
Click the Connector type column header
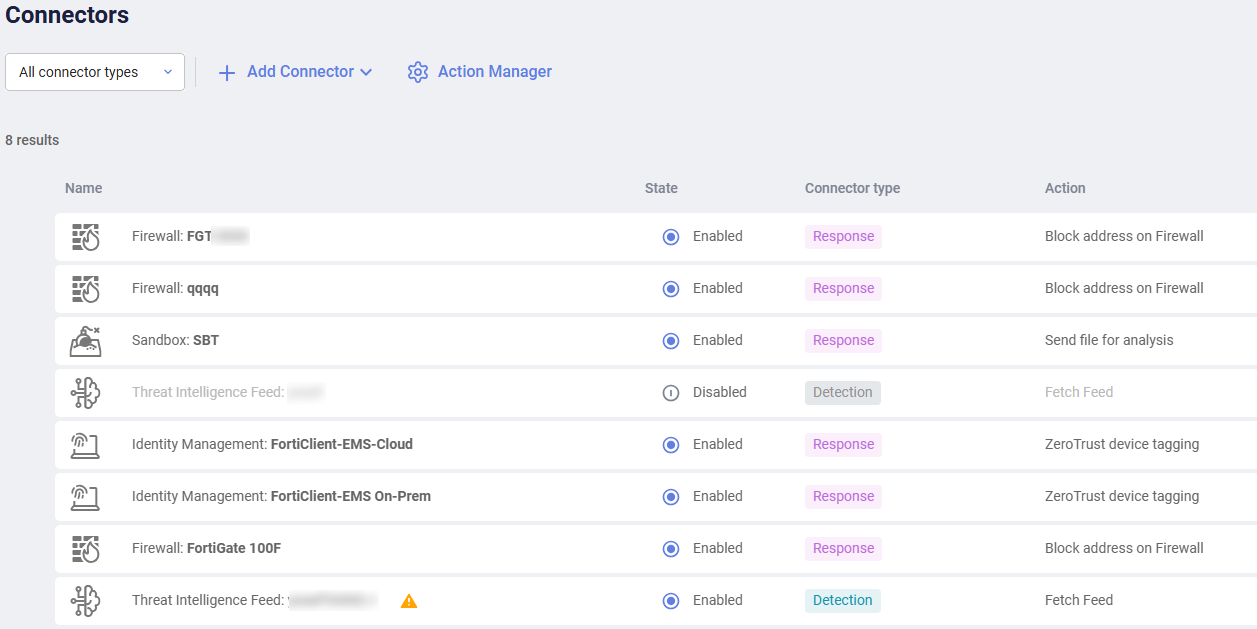[852, 188]
